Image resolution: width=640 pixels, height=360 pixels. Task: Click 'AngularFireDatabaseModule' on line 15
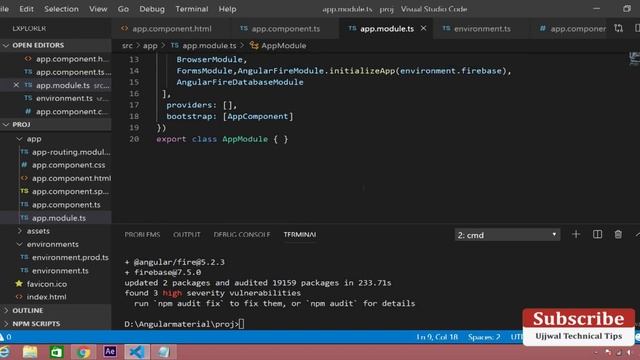tap(240, 82)
